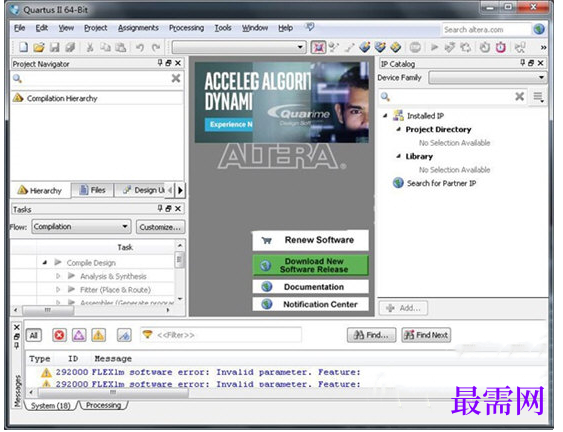563x432 pixels.
Task: Open the globe icon beside the search box
Action: (539, 29)
